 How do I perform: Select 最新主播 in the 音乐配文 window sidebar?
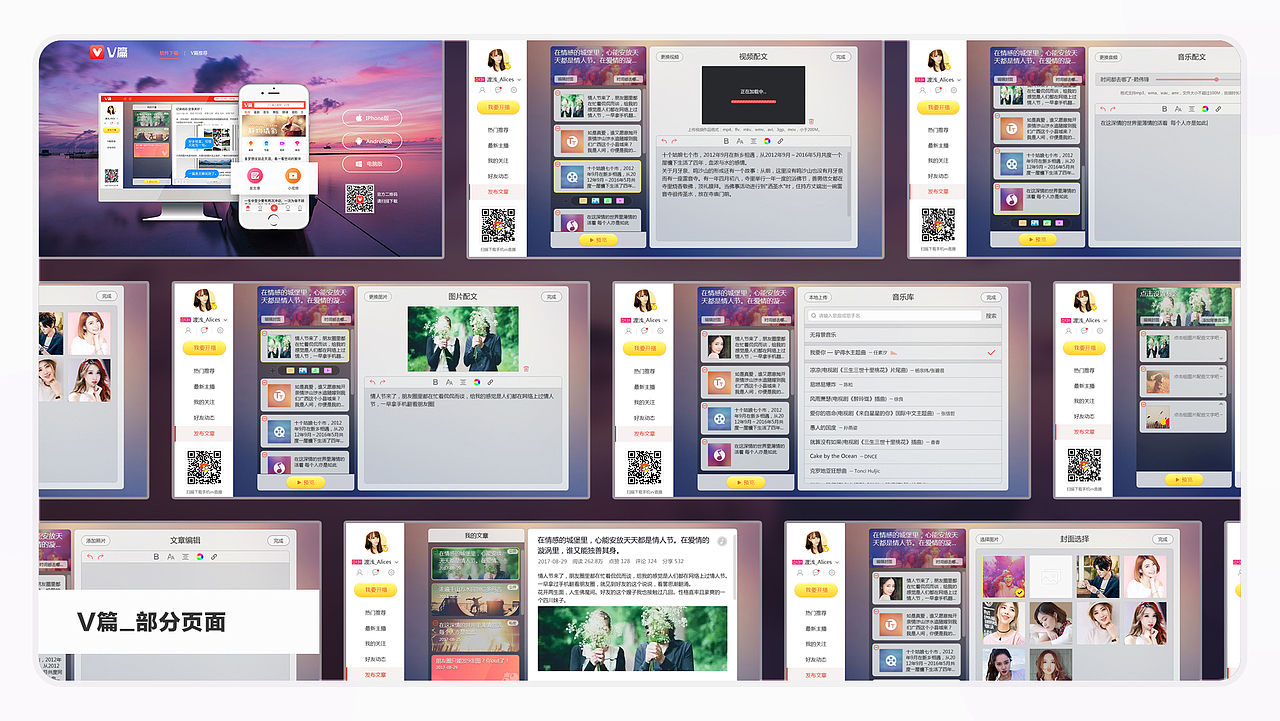tap(938, 145)
